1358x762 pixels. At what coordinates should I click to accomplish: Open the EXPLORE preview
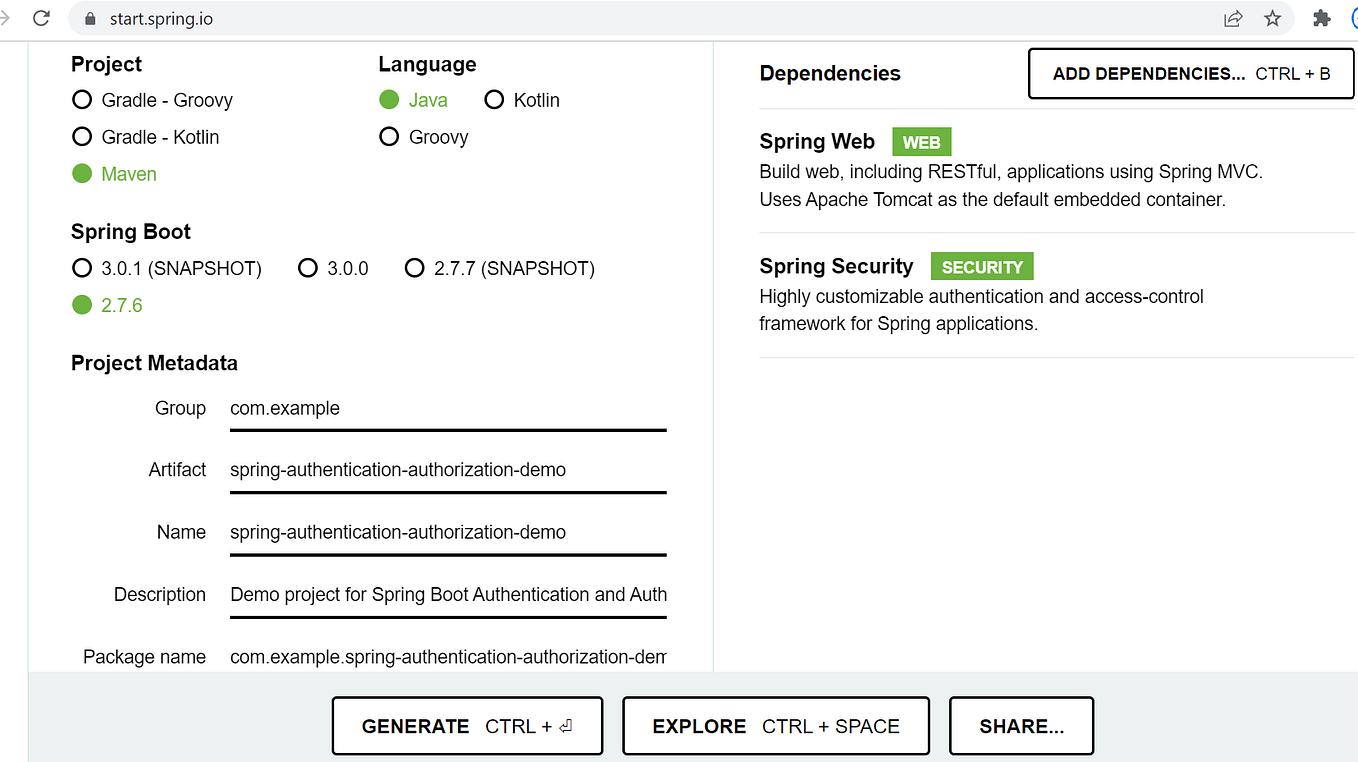[x=776, y=725]
